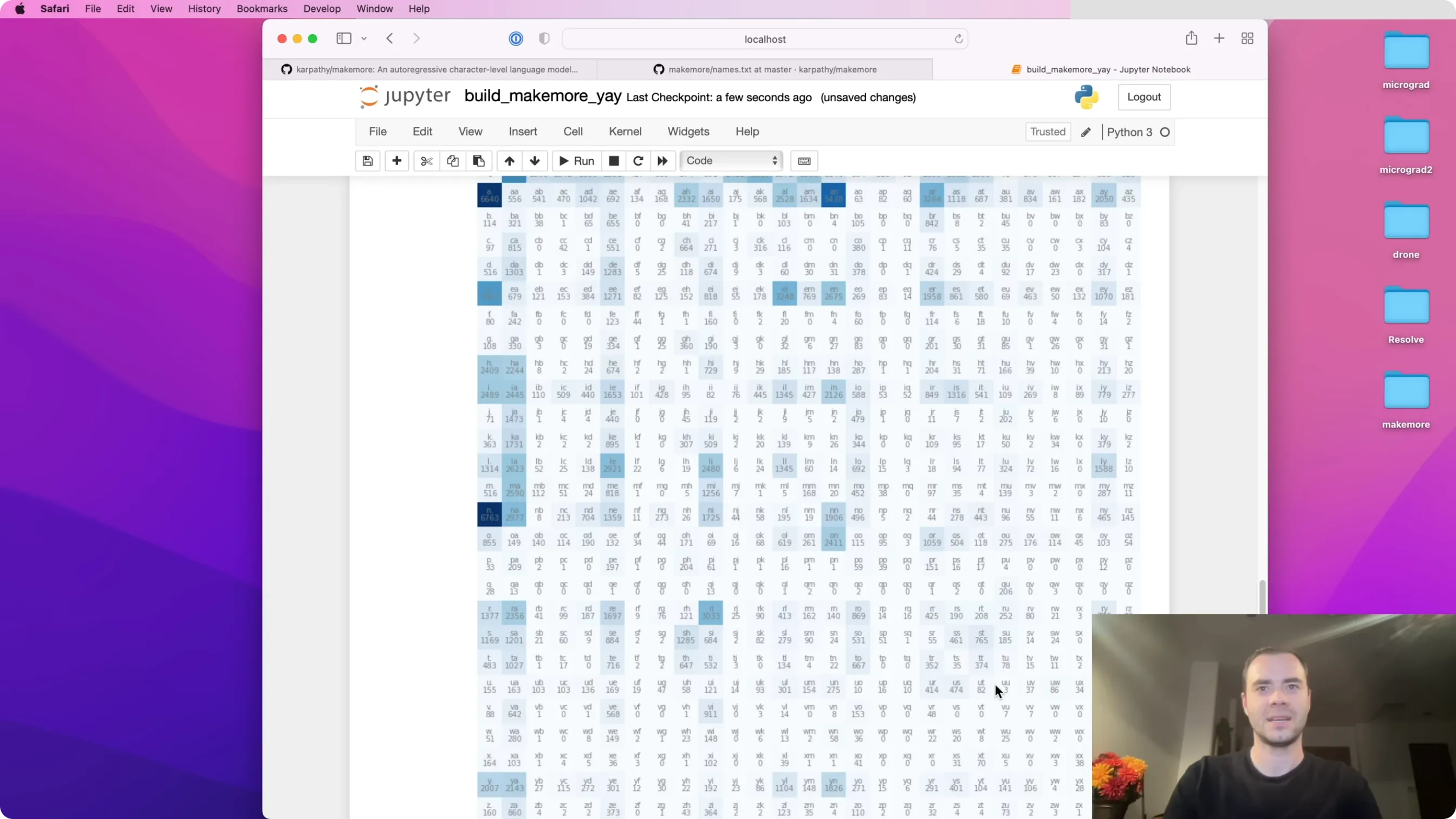Click the Trusted notebook button

pyautogui.click(x=1048, y=132)
